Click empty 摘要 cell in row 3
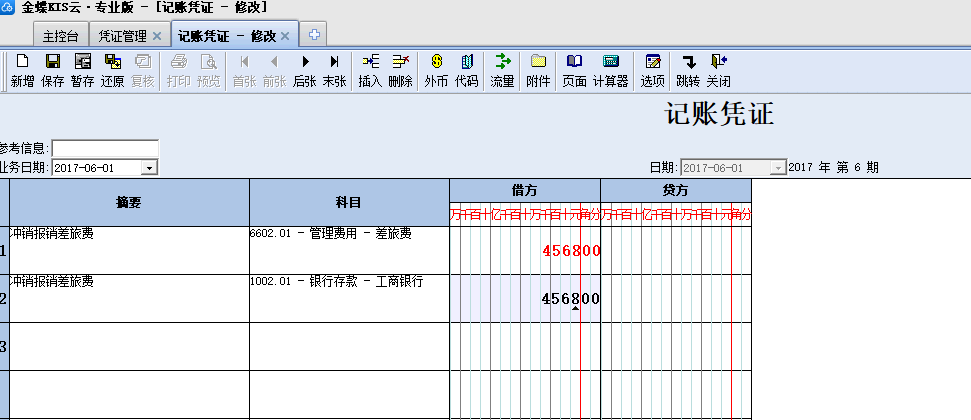 [x=129, y=346]
